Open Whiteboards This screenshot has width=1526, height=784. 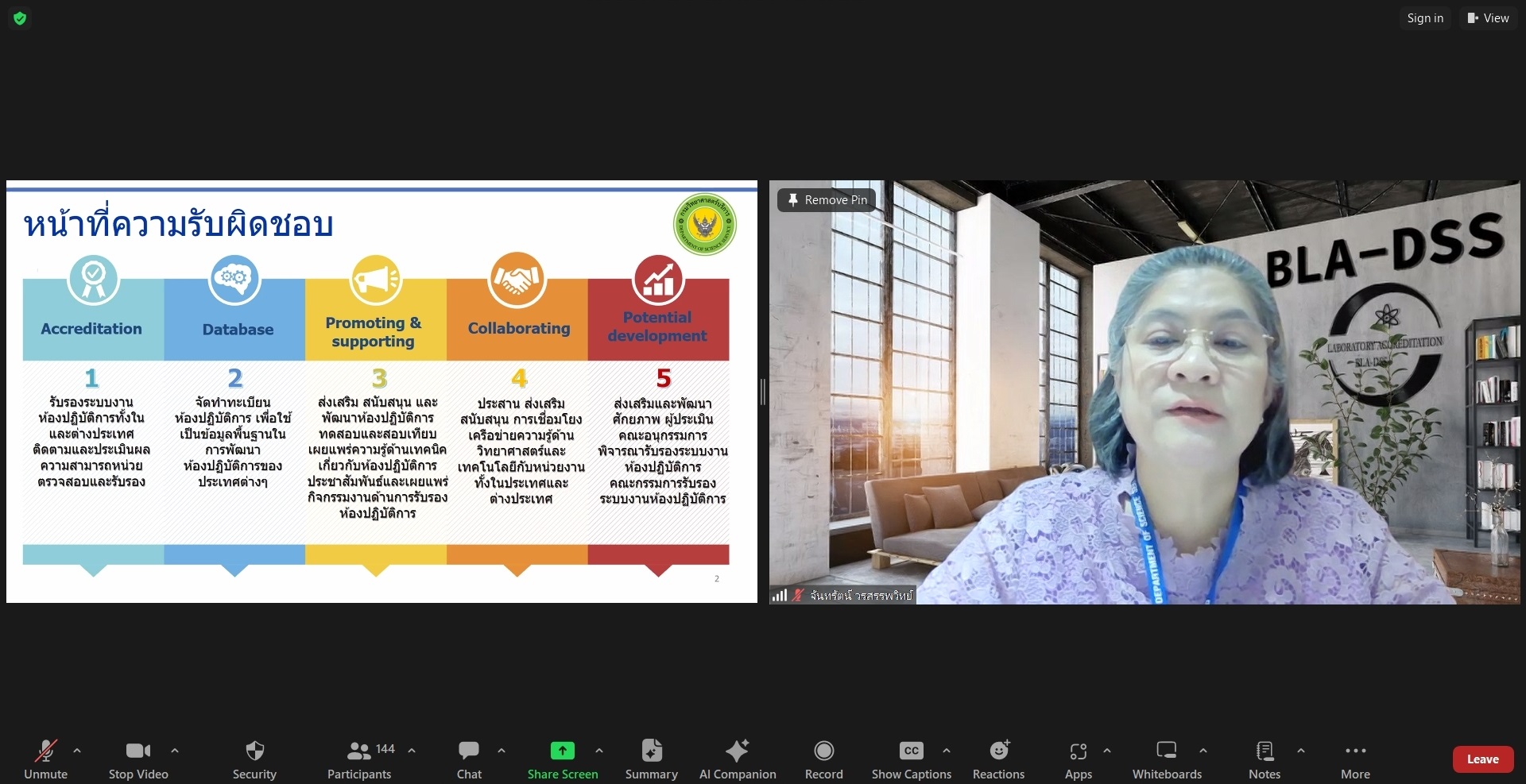pyautogui.click(x=1167, y=759)
